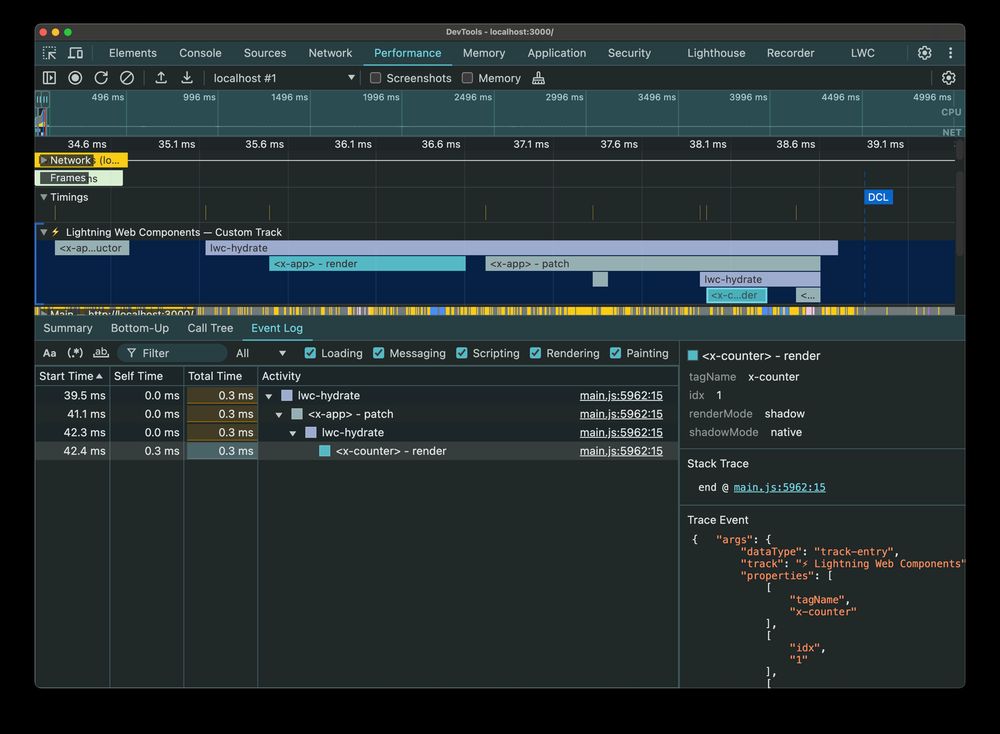Click the Frames track label
This screenshot has height=734, width=1000.
pos(68,178)
